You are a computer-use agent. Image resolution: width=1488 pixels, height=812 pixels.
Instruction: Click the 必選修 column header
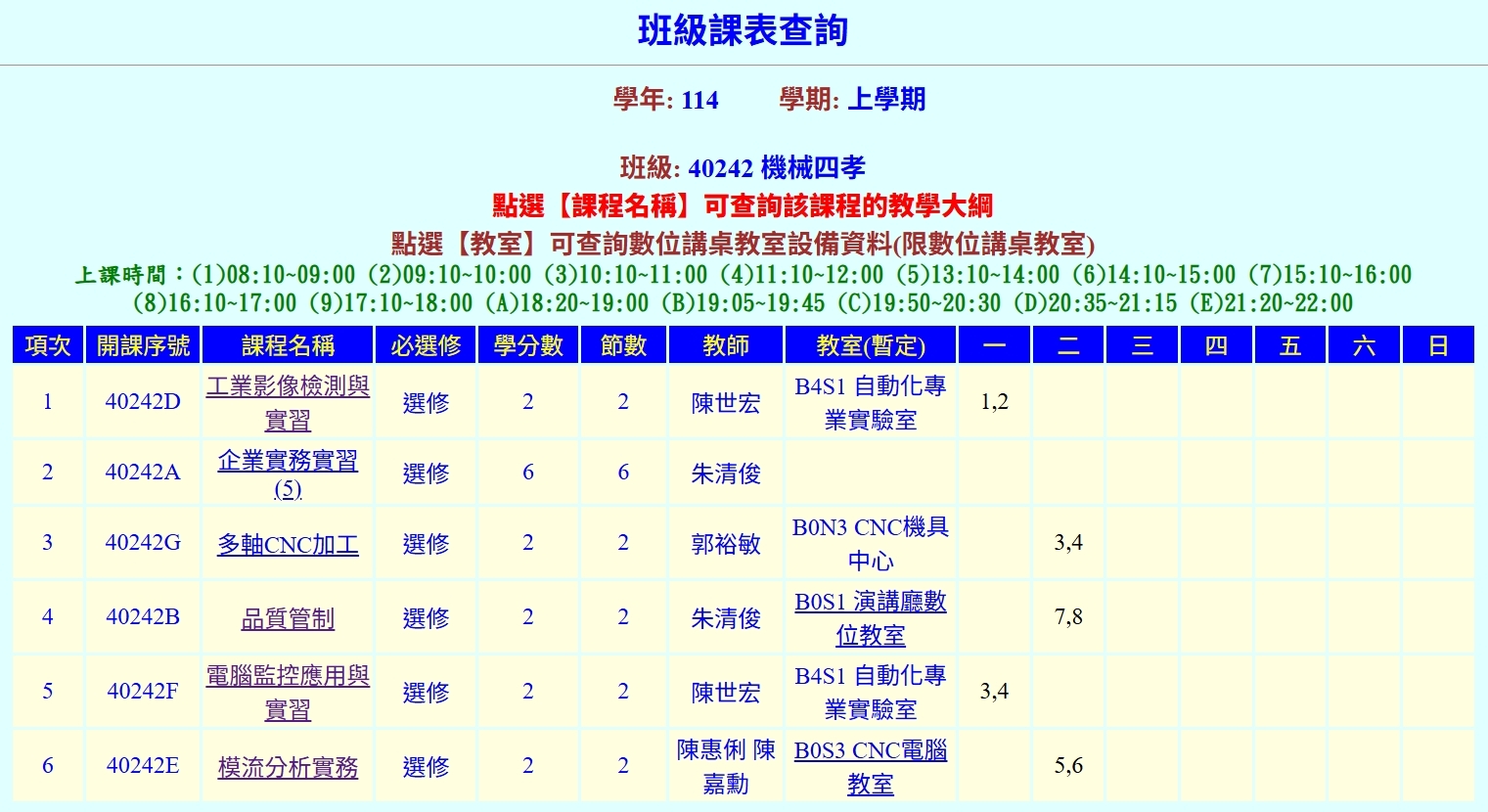[x=426, y=345]
